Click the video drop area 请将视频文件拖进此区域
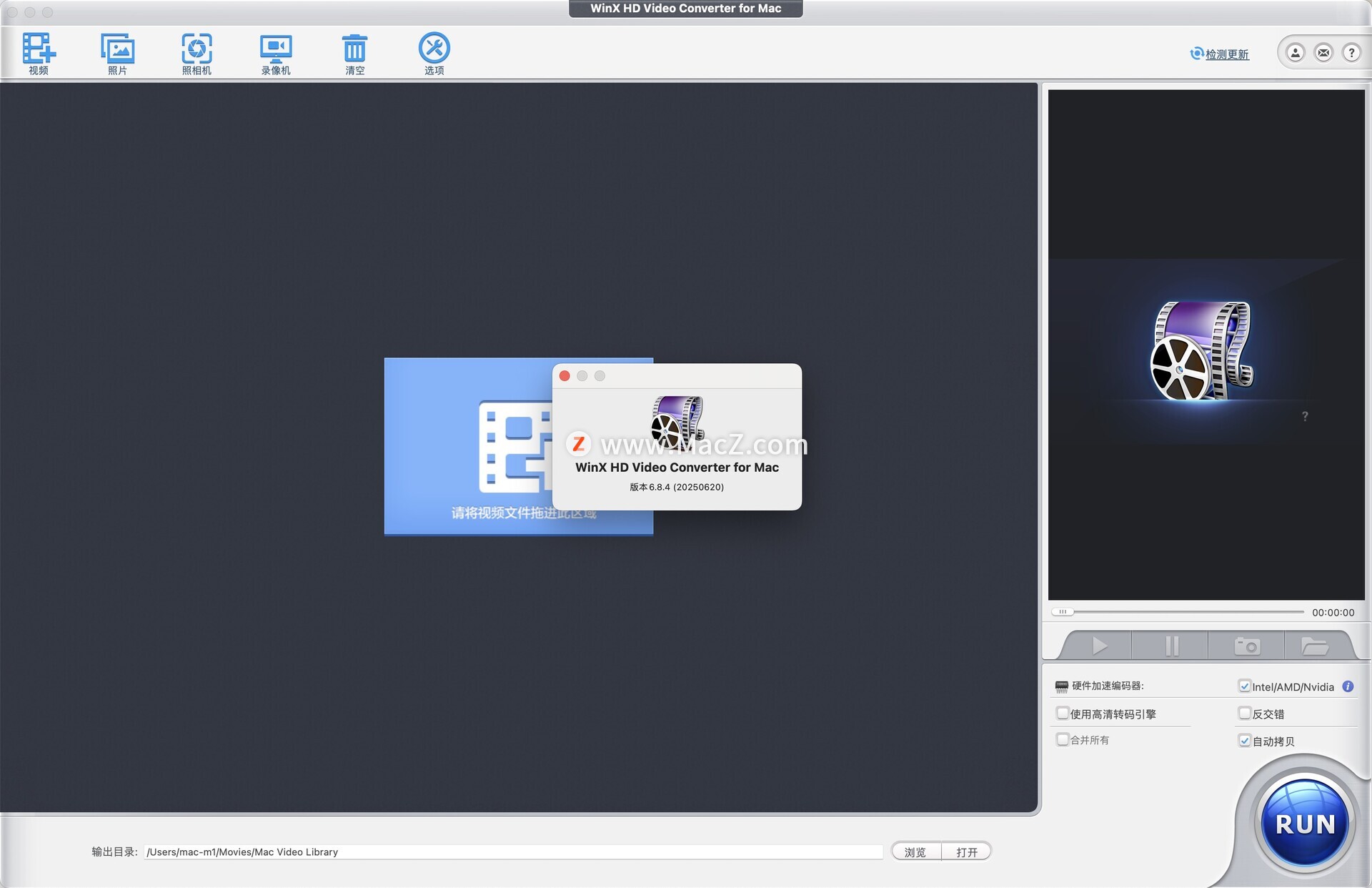Viewport: 1372px width, 888px height. click(519, 446)
